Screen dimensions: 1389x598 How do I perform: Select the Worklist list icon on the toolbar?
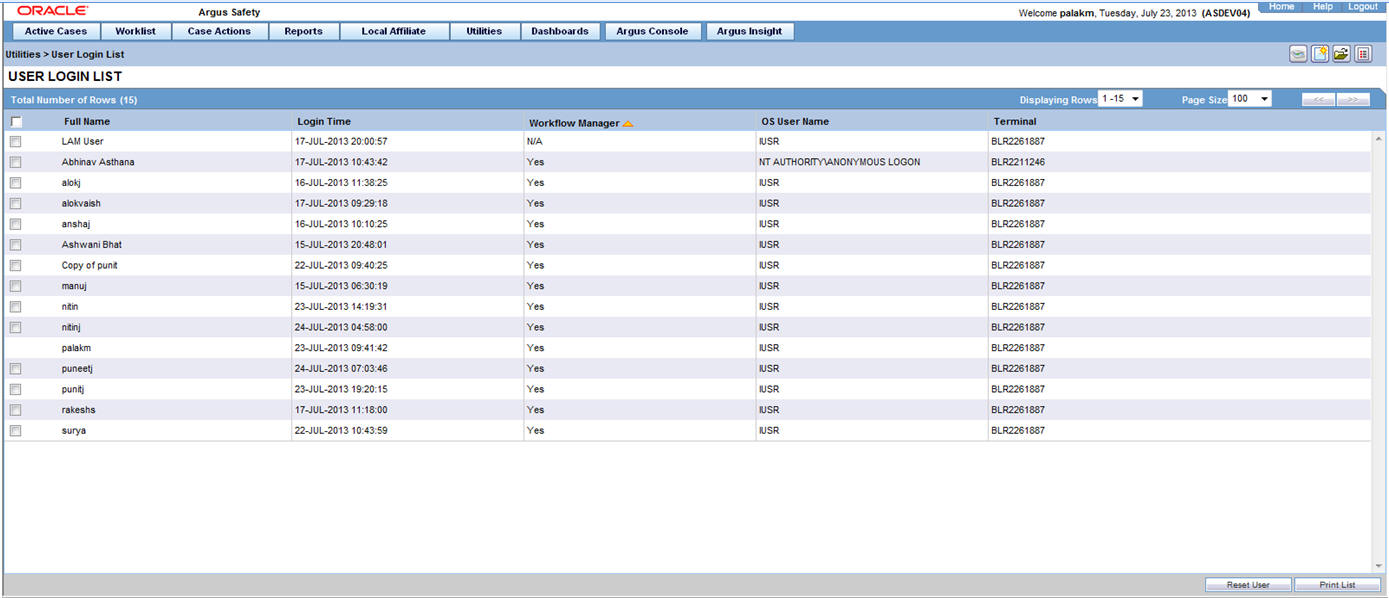click(x=1363, y=53)
